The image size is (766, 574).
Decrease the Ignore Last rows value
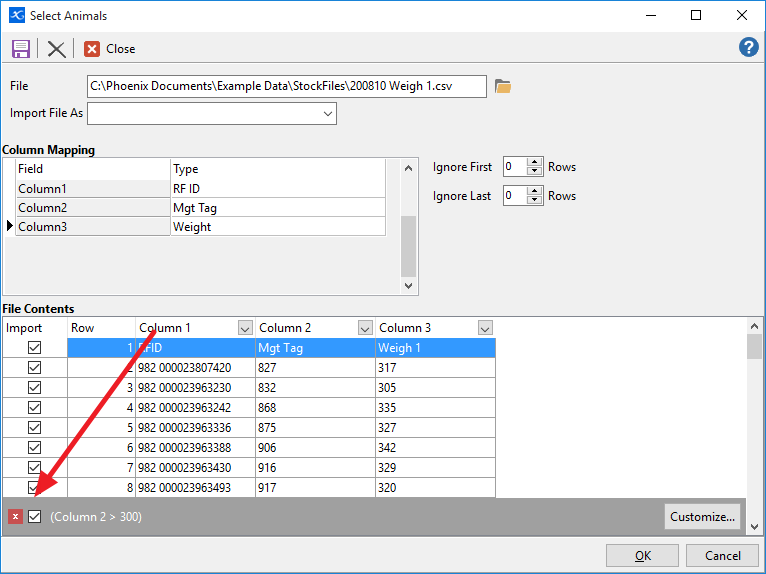point(535,200)
